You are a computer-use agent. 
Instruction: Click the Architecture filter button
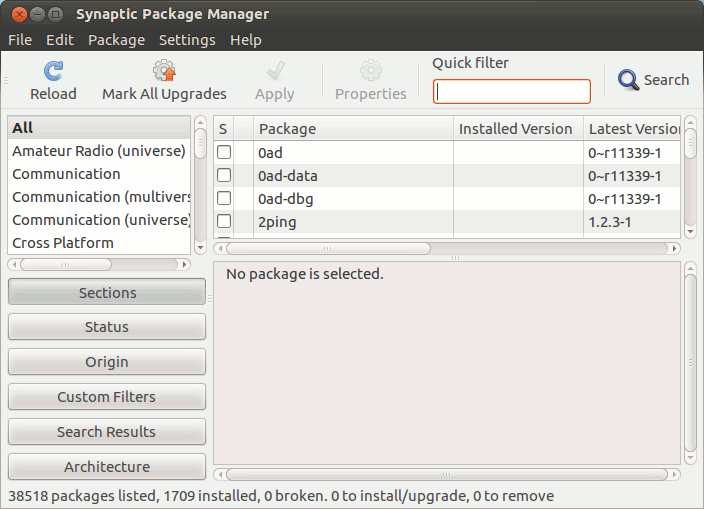click(107, 467)
